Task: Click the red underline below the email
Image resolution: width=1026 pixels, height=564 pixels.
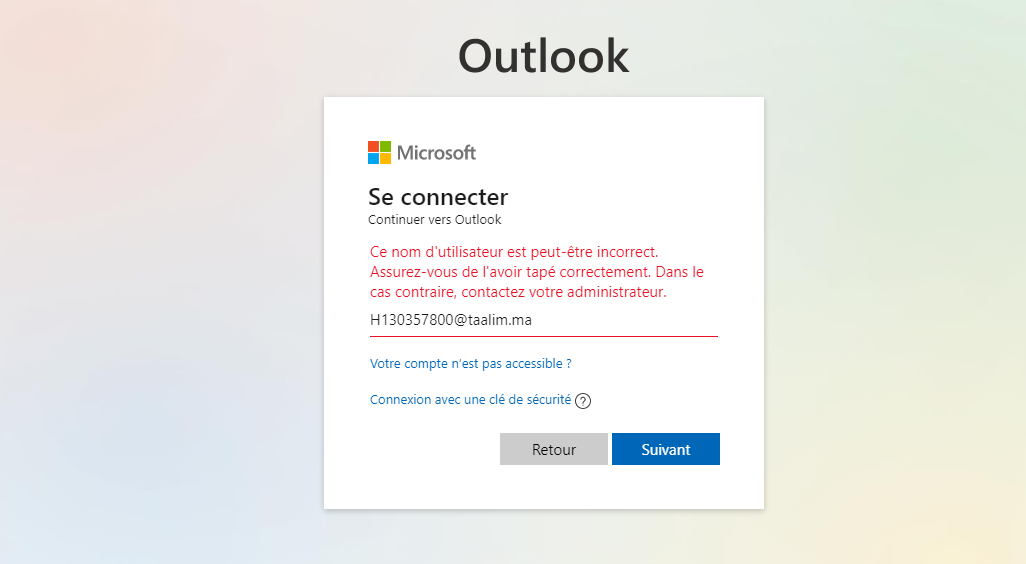Action: pyautogui.click(x=543, y=336)
